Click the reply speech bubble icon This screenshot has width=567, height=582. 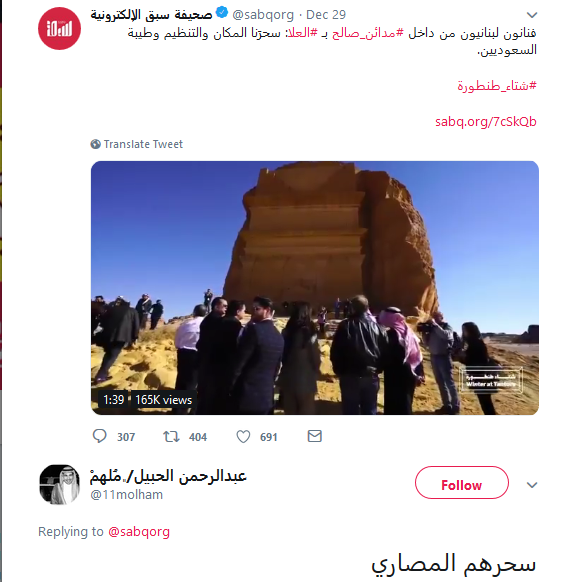[99, 436]
